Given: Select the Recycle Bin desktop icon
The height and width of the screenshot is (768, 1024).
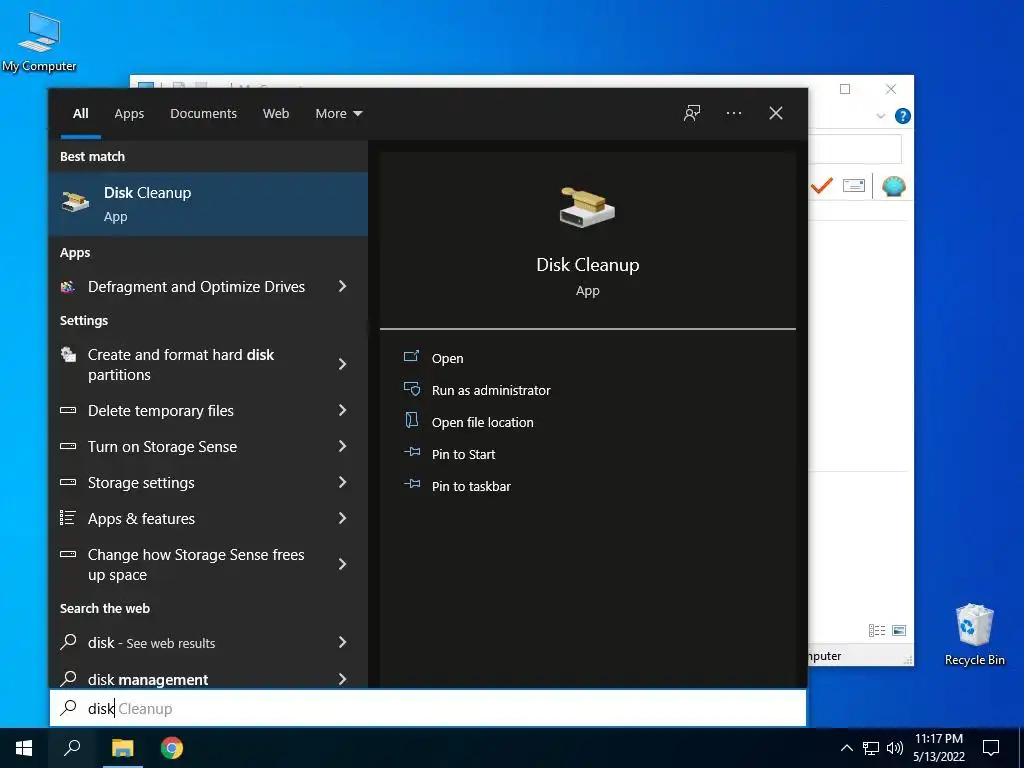Looking at the screenshot, I should coord(974,635).
